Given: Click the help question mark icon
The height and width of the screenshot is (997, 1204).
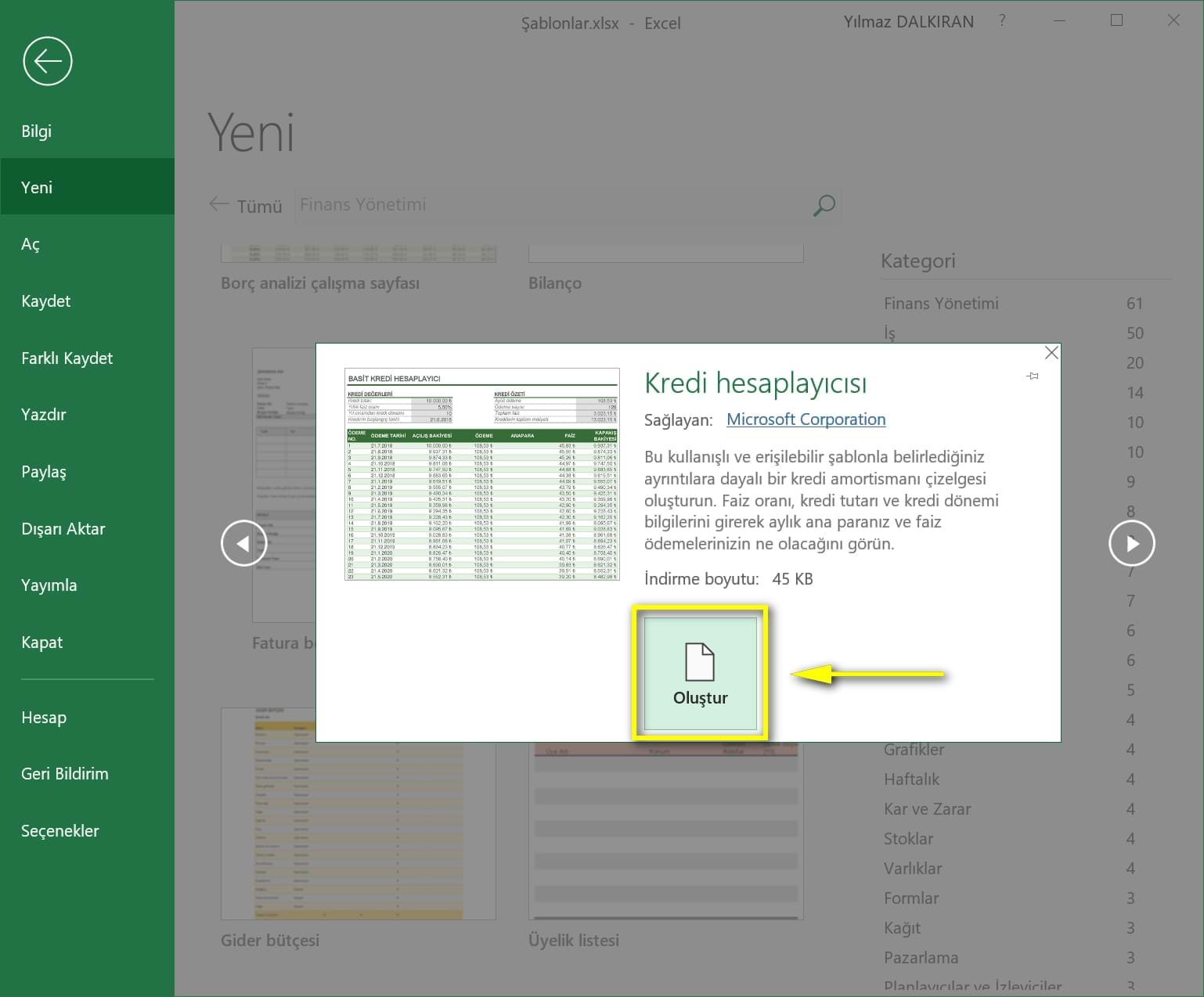Looking at the screenshot, I should click(1002, 21).
